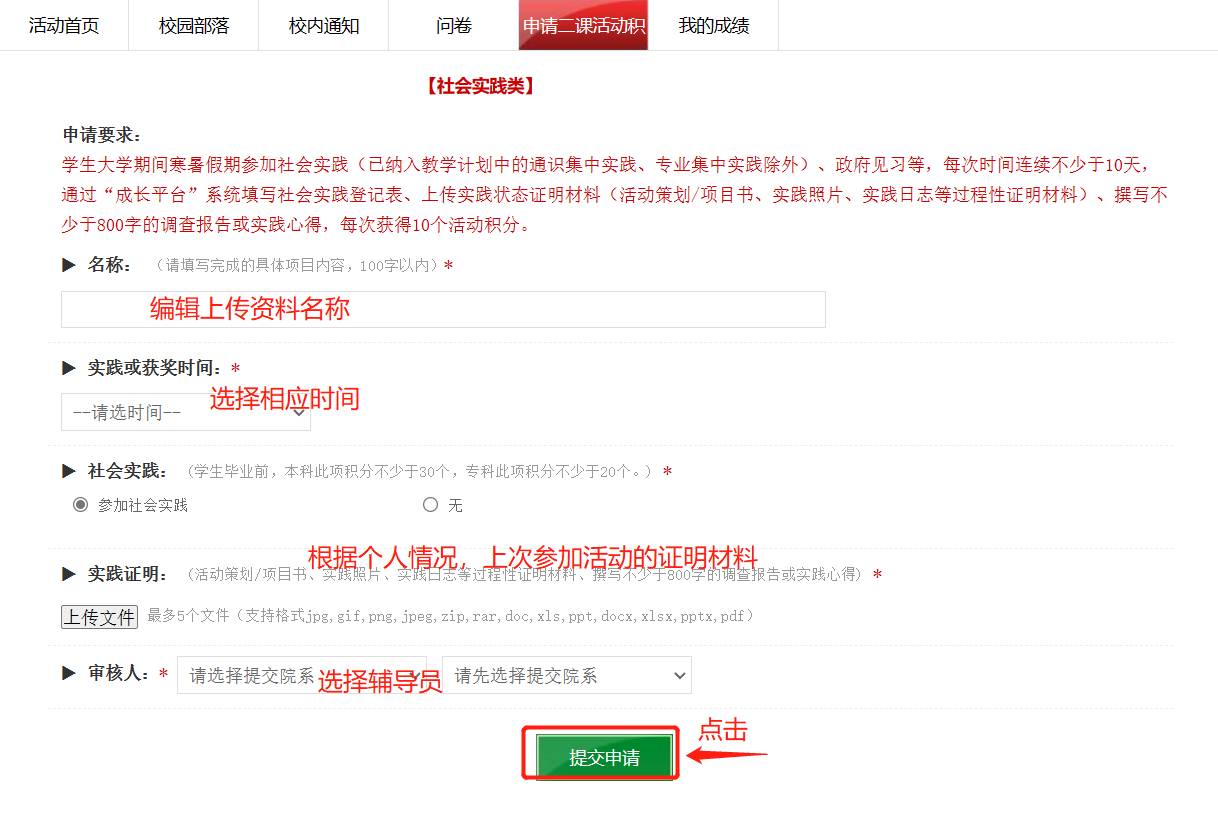Screen dimensions: 1218x819
Task: Select the 申请二课活动积 tab
Action: (584, 25)
